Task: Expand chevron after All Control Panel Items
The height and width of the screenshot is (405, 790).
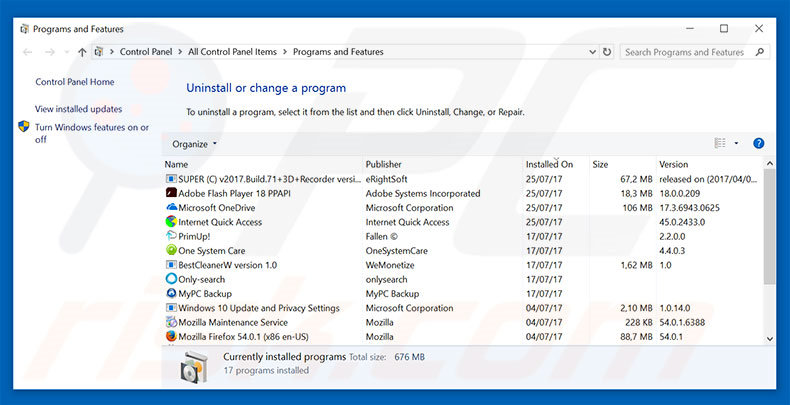Action: click(285, 52)
